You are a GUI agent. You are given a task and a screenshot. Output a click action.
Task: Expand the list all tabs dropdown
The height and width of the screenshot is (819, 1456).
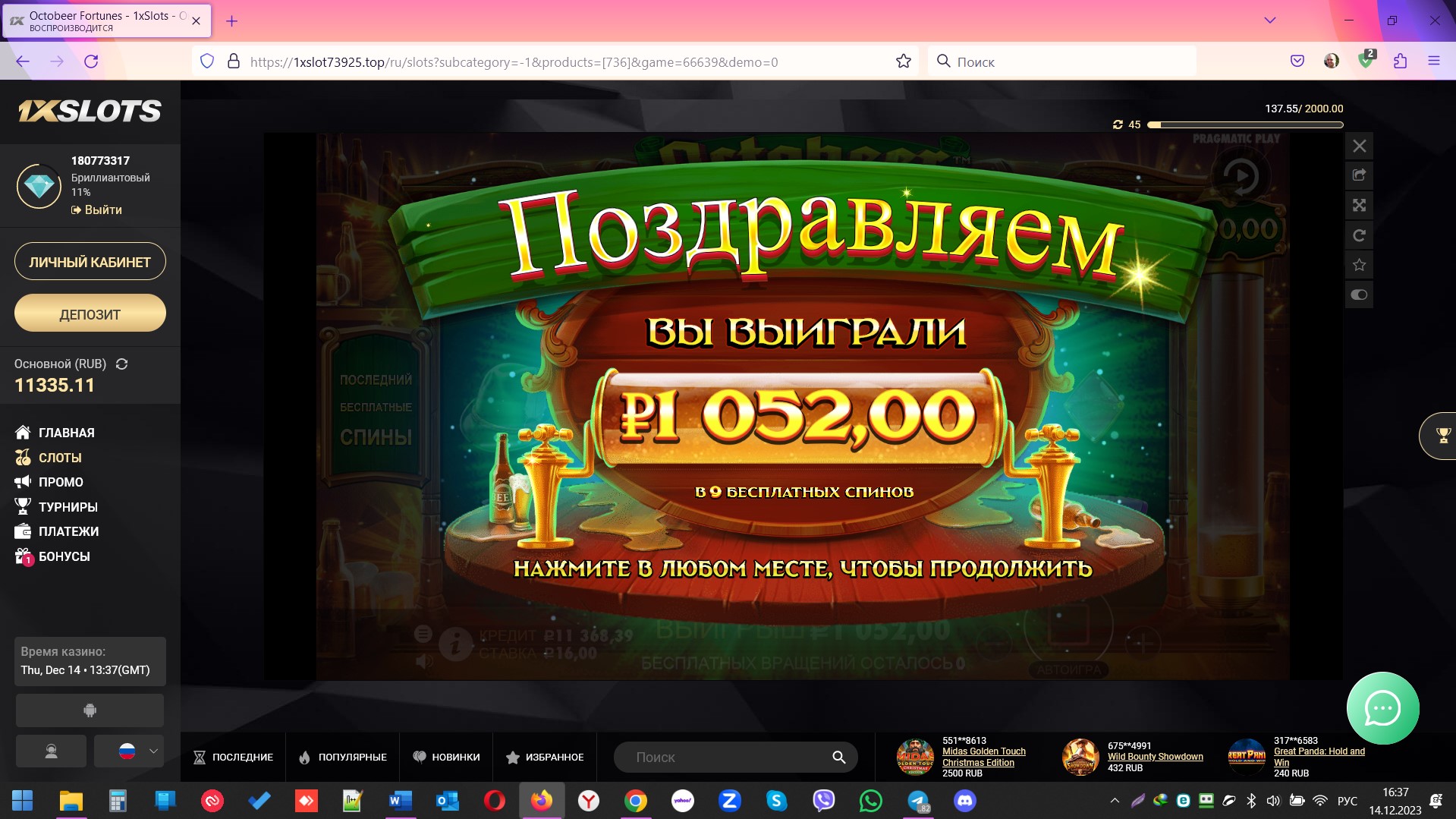[1269, 20]
